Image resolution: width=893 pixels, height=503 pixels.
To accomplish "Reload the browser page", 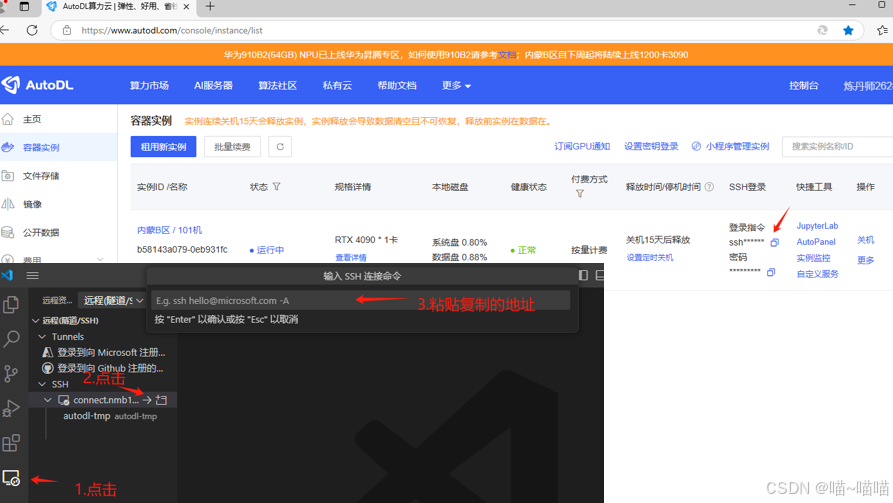I will click(32, 30).
